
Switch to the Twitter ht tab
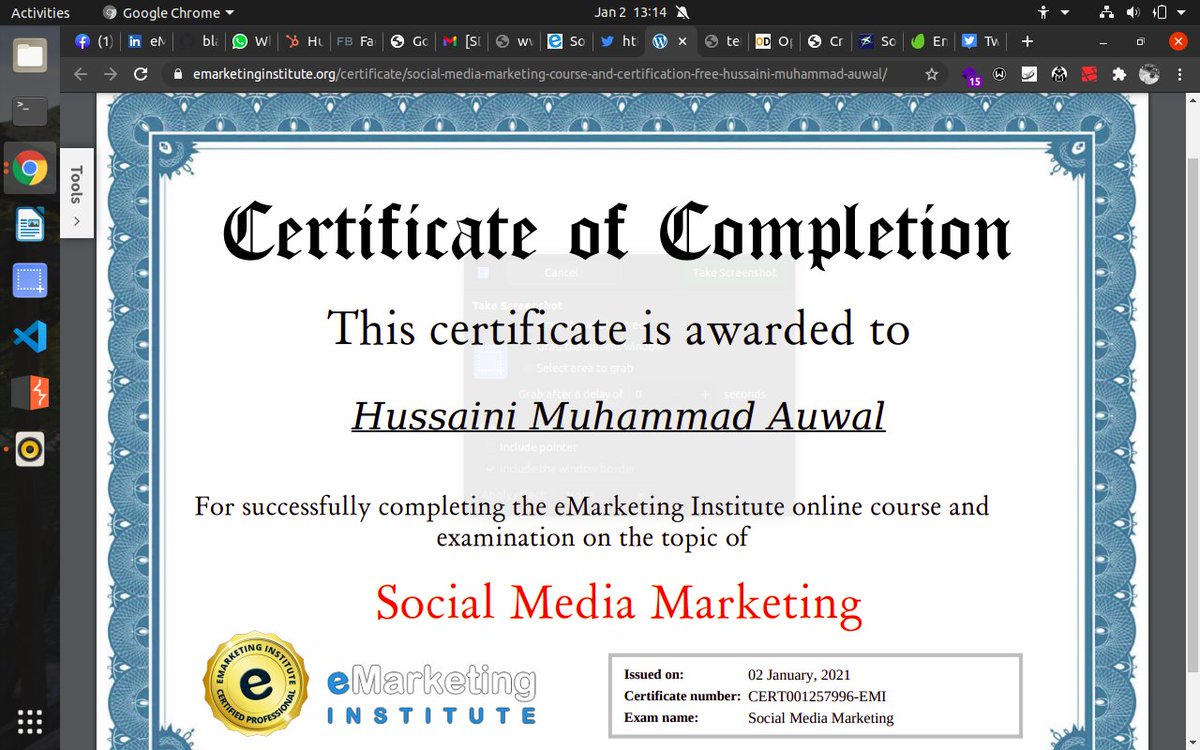(618, 42)
